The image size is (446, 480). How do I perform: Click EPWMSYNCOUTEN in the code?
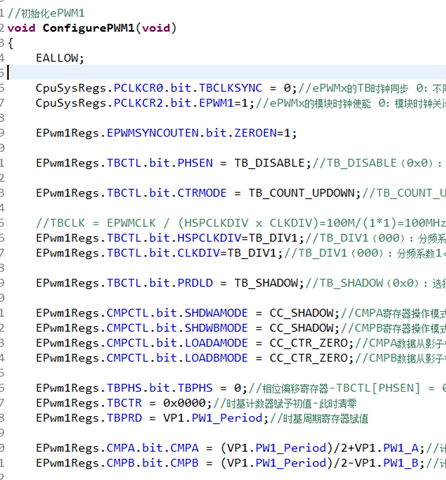tap(152, 133)
